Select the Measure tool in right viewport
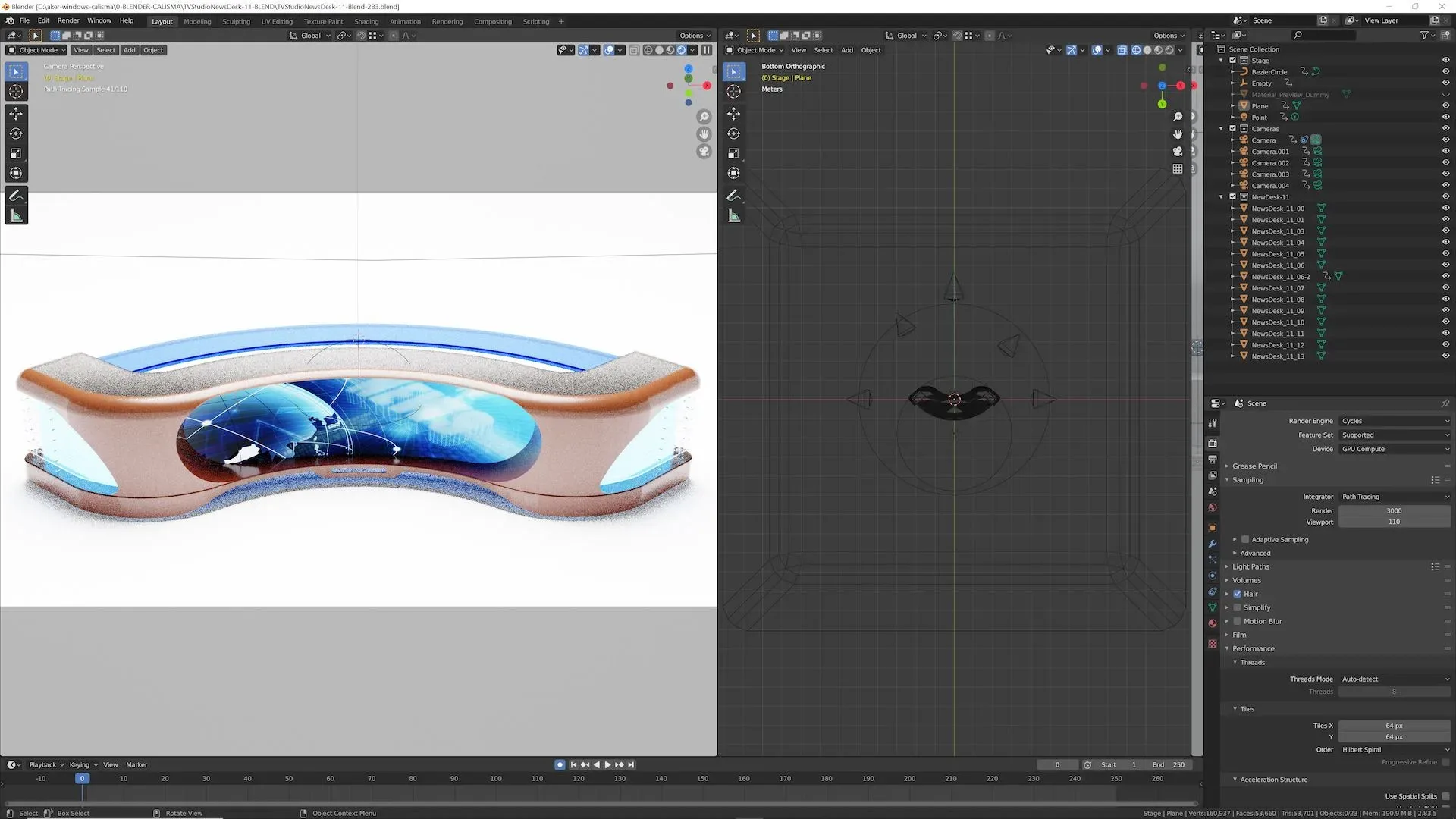 [733, 216]
